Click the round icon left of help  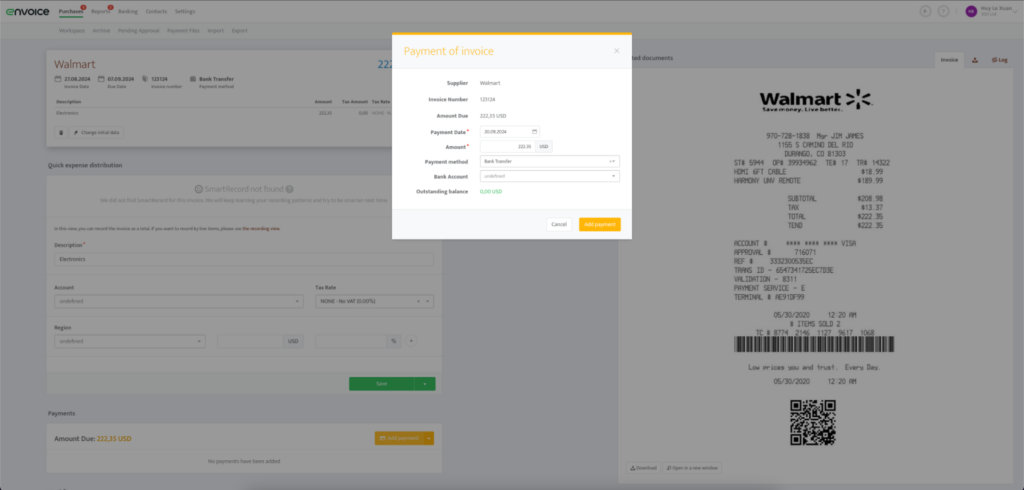(925, 11)
